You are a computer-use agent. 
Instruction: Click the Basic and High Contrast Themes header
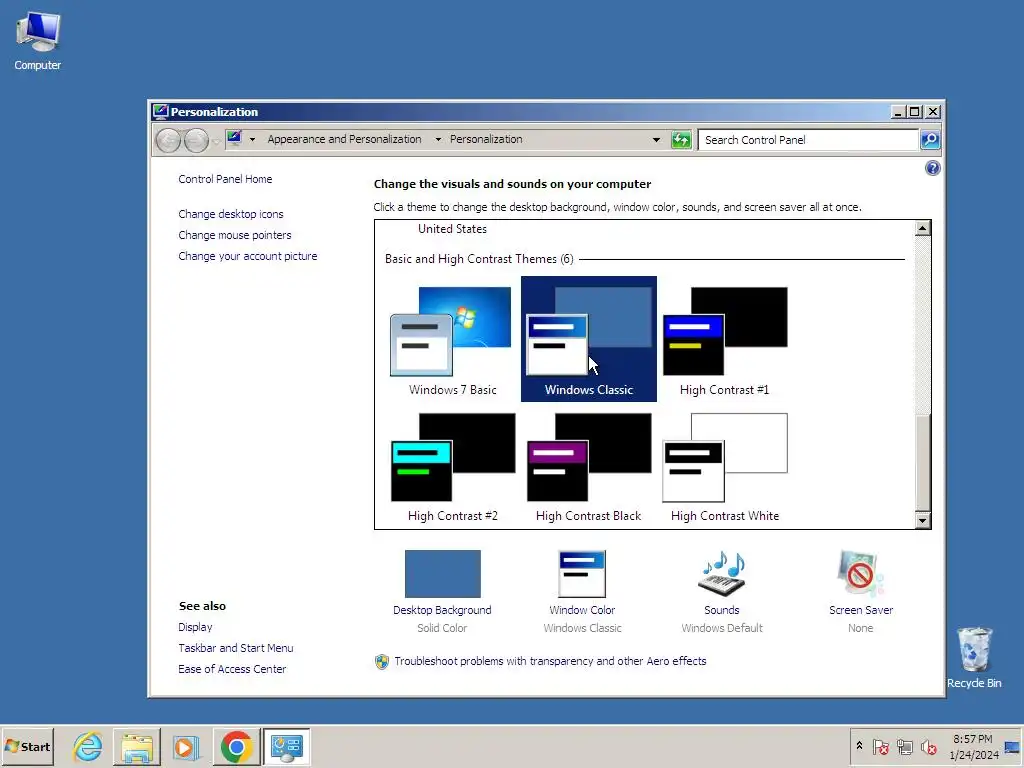[479, 259]
